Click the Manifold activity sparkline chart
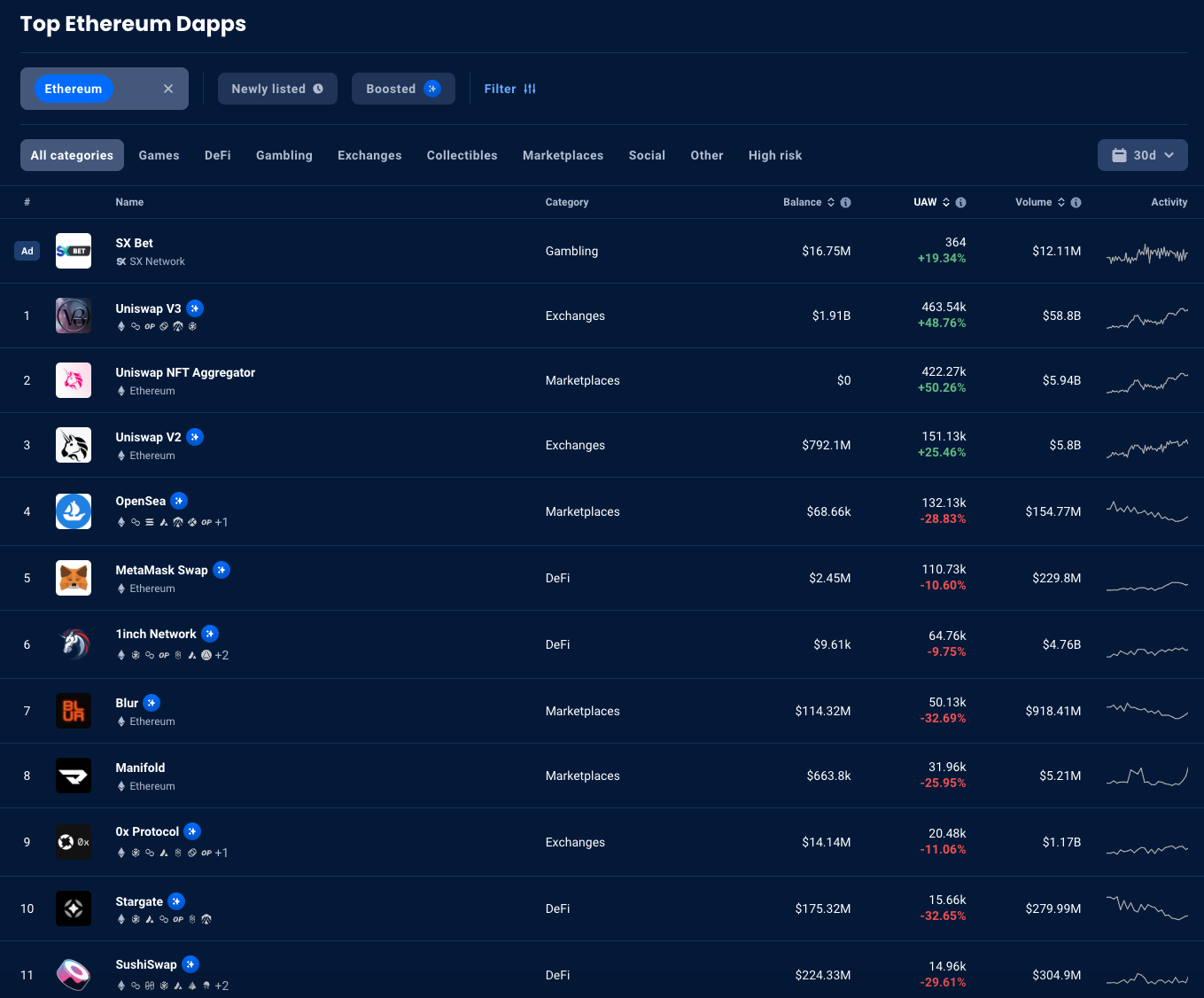The height and width of the screenshot is (998, 1204). (1146, 776)
